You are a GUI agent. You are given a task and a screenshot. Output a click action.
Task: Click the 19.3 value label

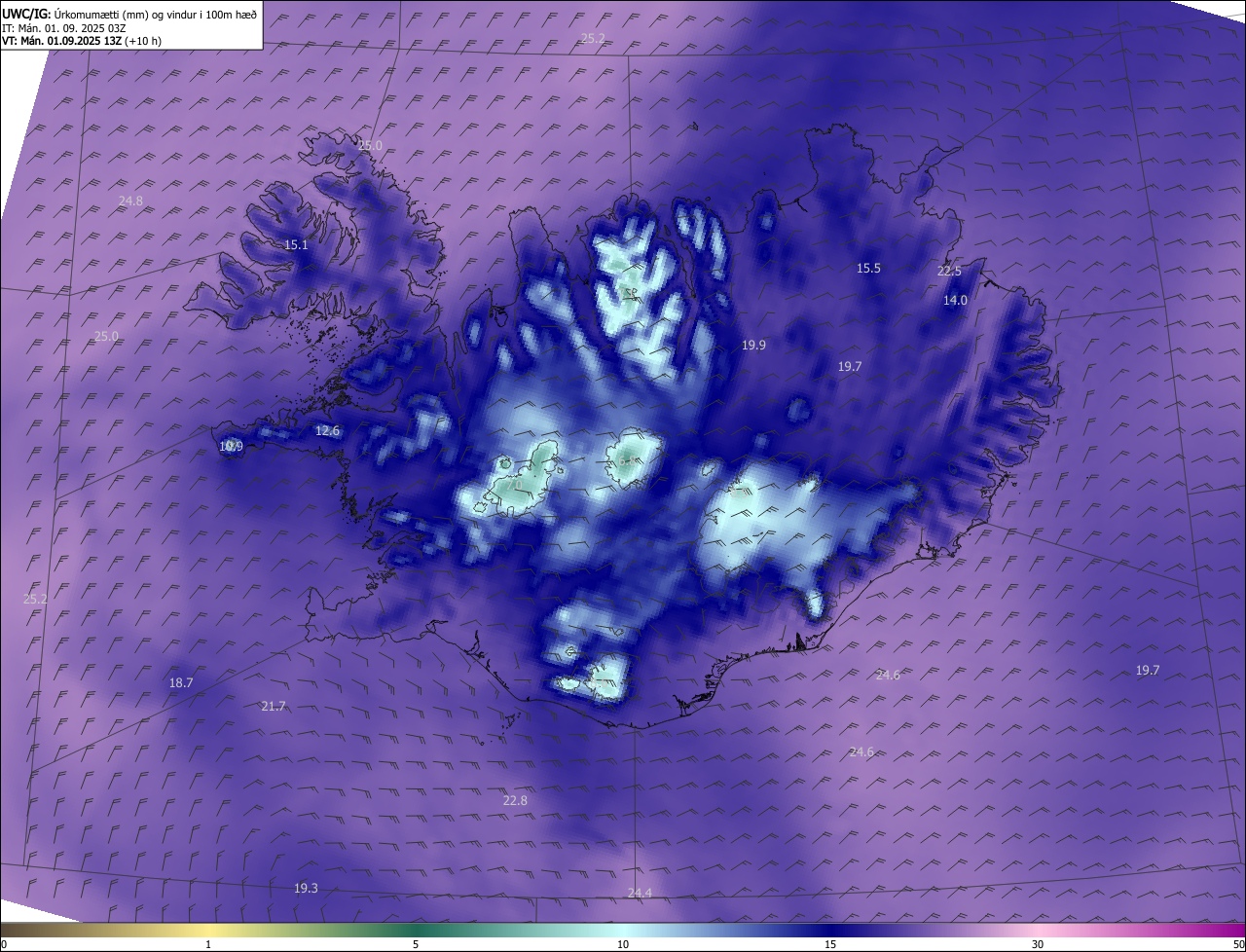click(x=306, y=889)
